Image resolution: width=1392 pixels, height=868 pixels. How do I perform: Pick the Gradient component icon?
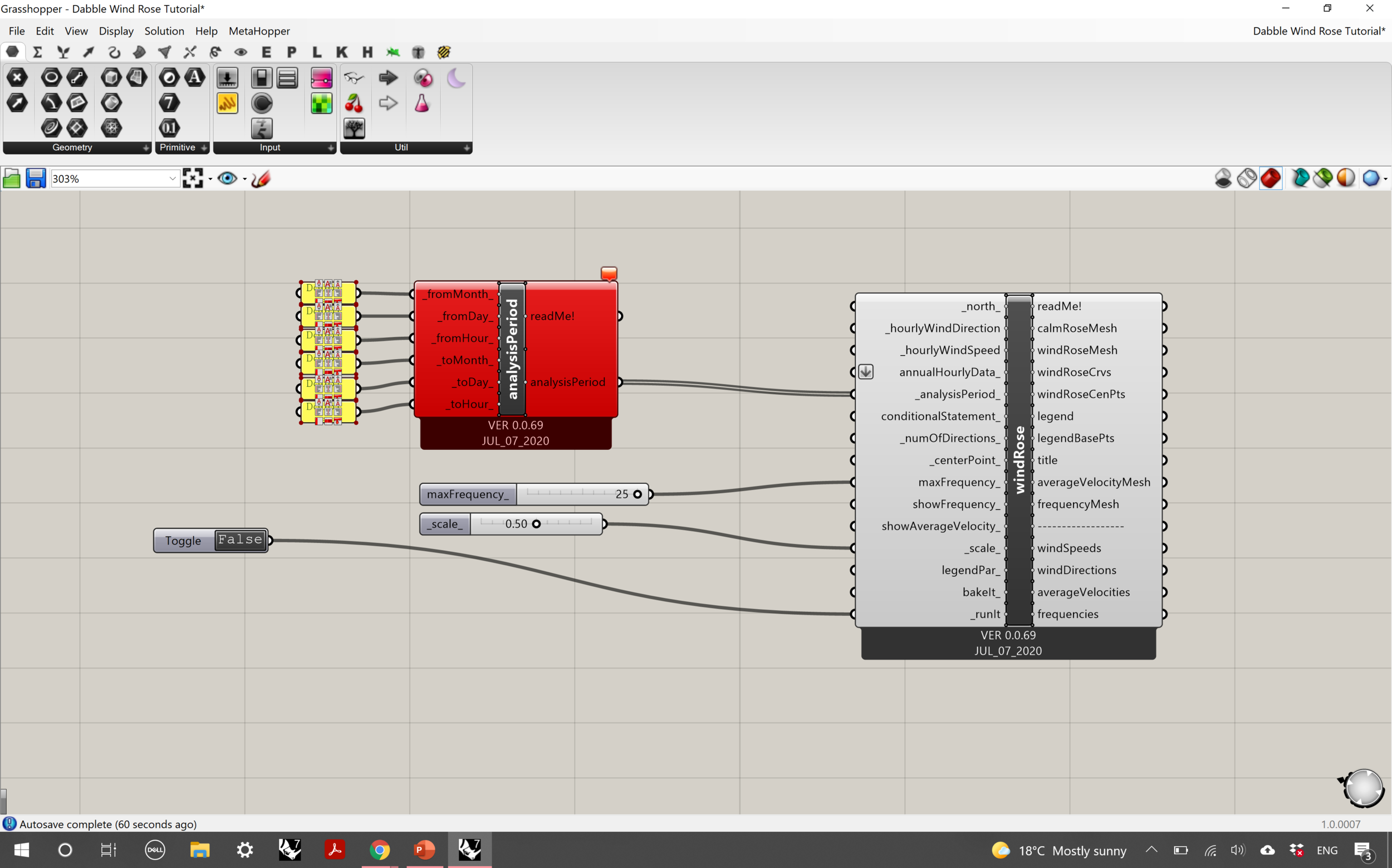tap(321, 78)
